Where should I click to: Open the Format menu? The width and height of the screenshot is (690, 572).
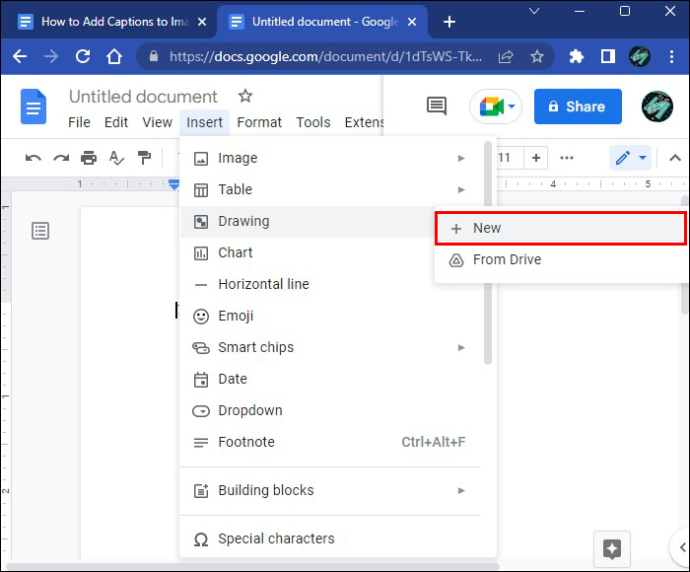point(259,122)
